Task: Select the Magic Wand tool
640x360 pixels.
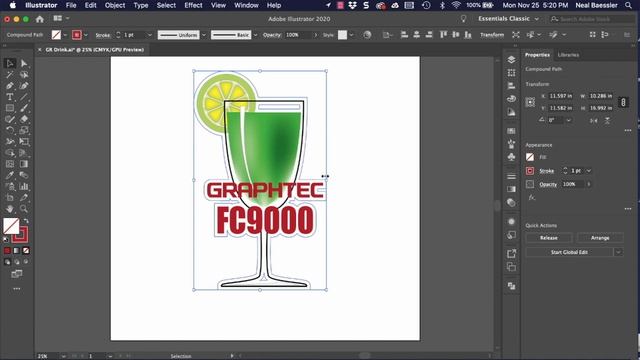Action: [10, 75]
